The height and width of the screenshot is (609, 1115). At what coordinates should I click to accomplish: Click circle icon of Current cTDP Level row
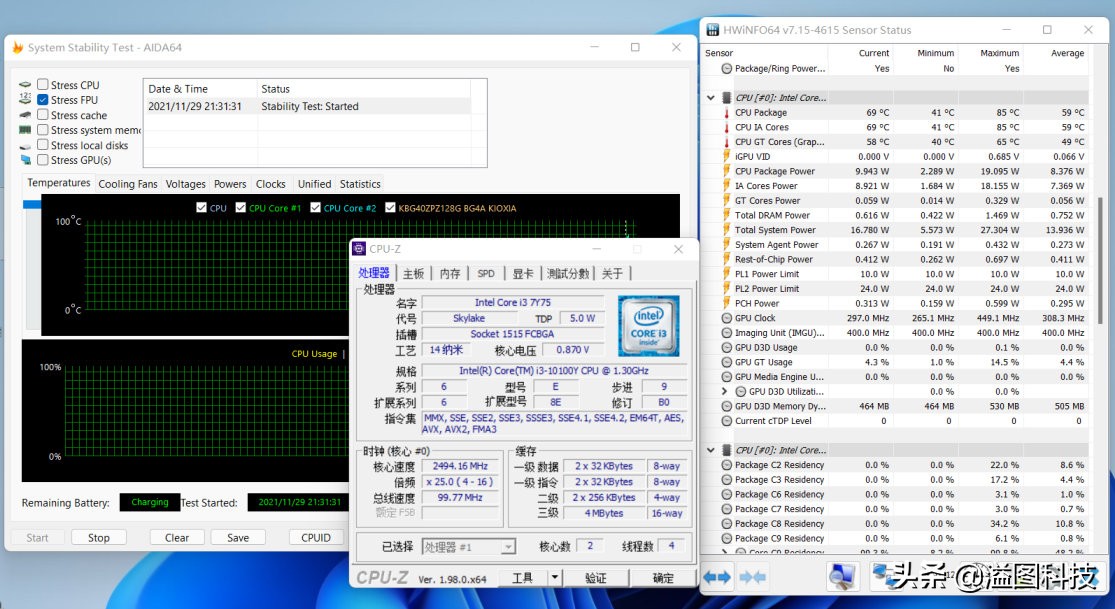727,420
